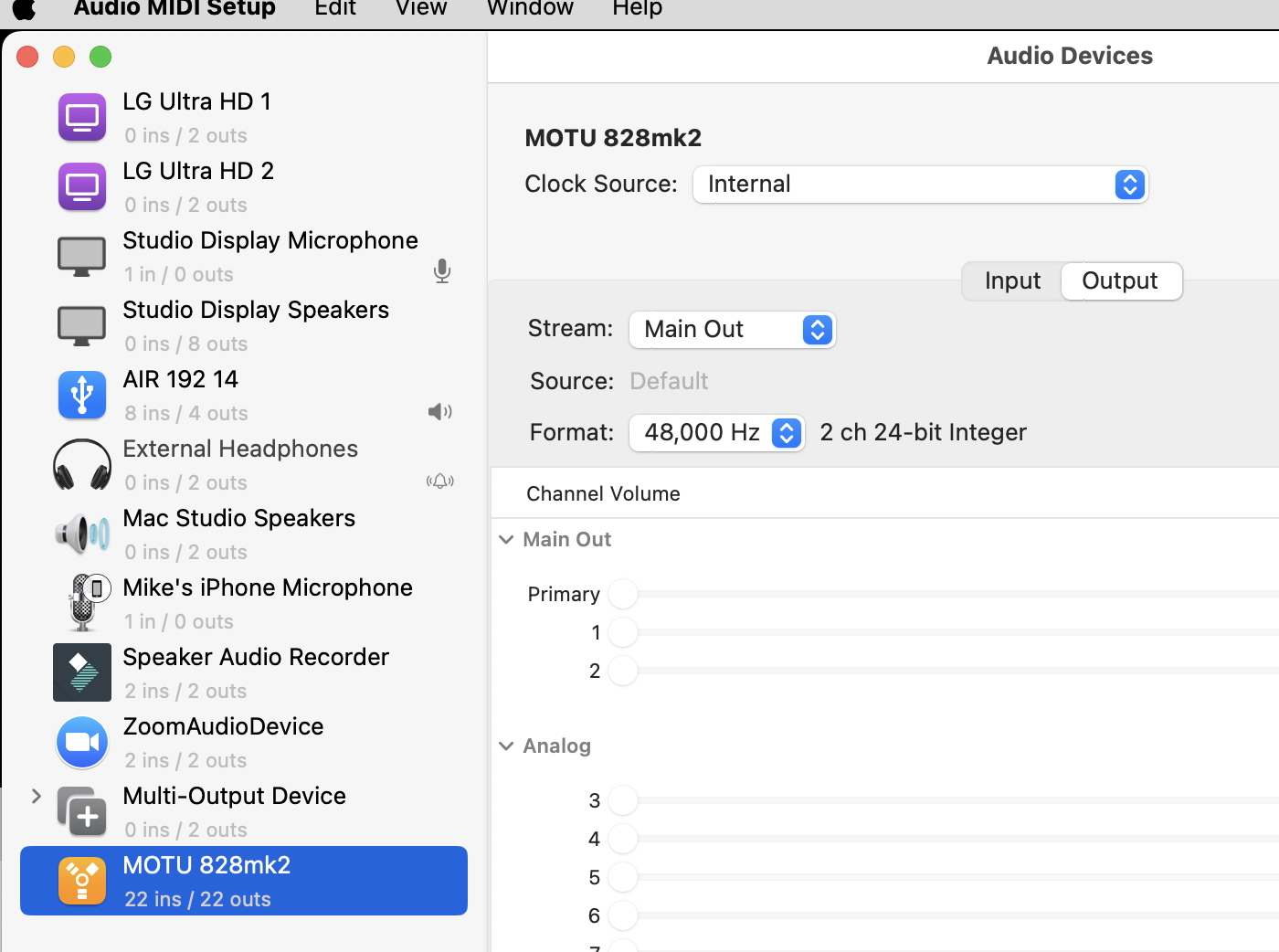Viewport: 1279px width, 952px height.
Task: Click the Analog channel 5 slider knob
Action: [x=623, y=877]
